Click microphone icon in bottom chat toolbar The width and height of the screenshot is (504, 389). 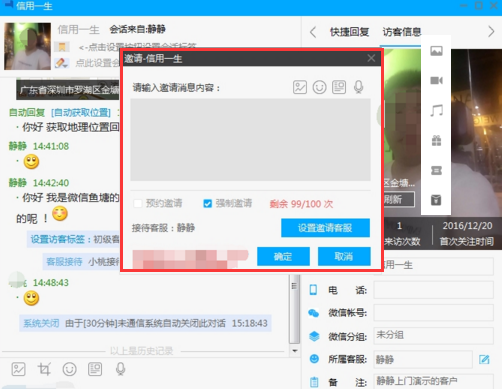[120, 369]
